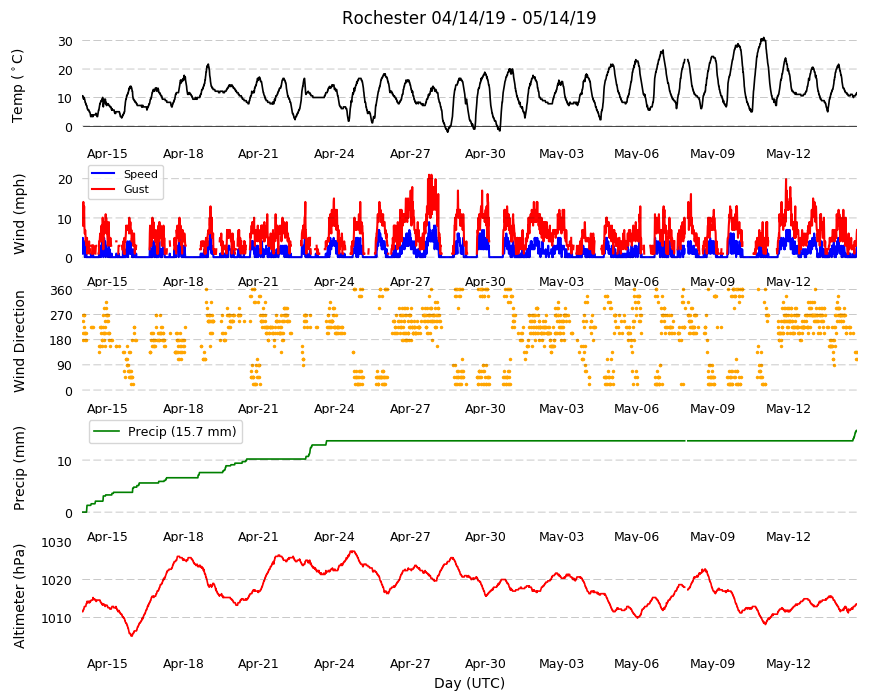
Task: Click the 360 tick on wind direction axis
Action: tap(62, 290)
